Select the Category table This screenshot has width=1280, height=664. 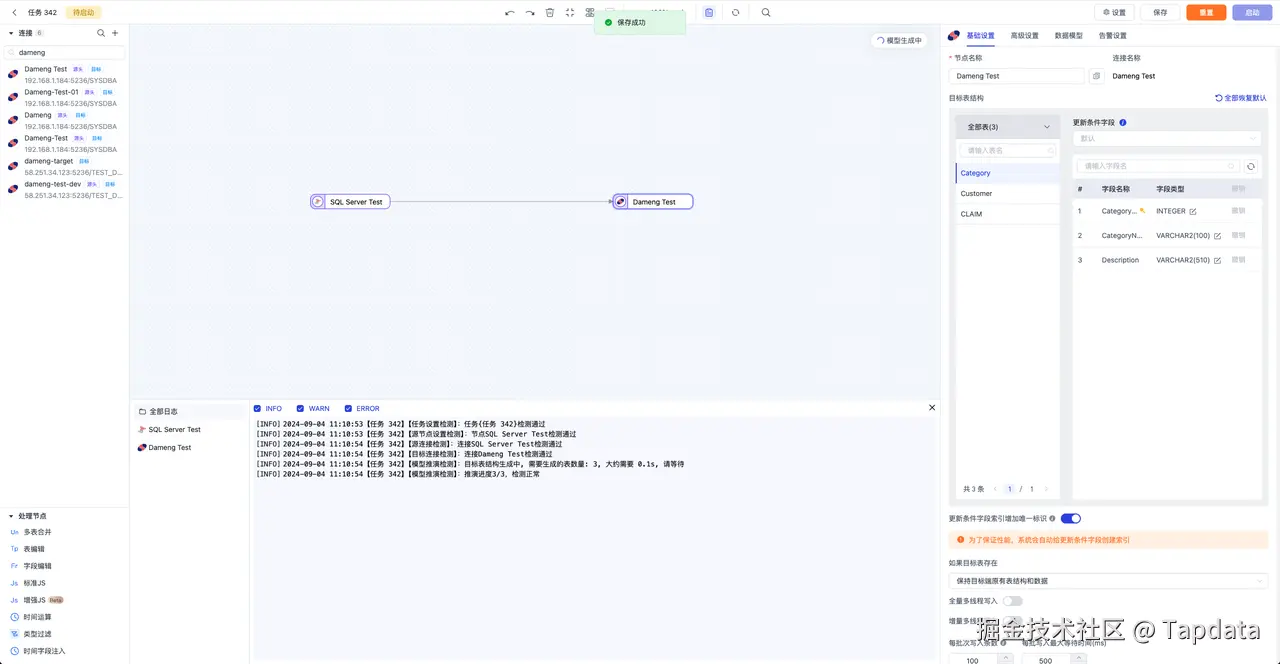pos(1007,173)
